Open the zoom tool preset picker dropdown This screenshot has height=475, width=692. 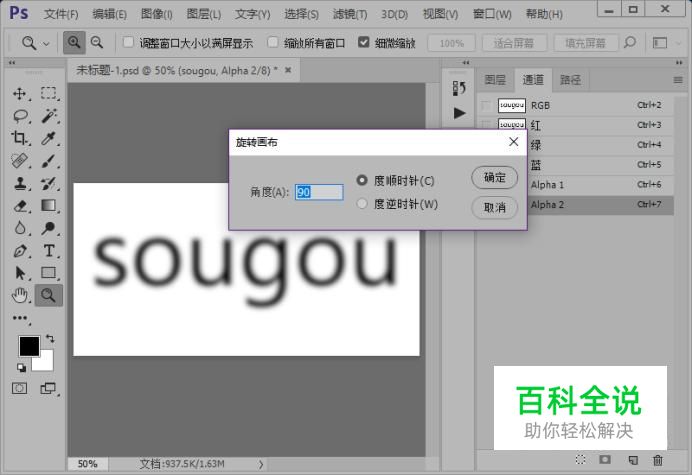click(x=46, y=43)
